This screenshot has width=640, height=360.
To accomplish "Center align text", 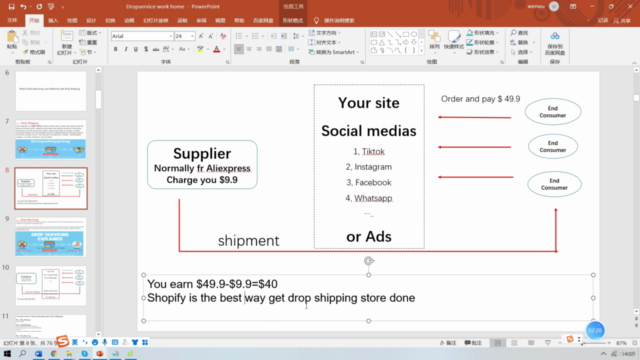I will coord(249,49).
